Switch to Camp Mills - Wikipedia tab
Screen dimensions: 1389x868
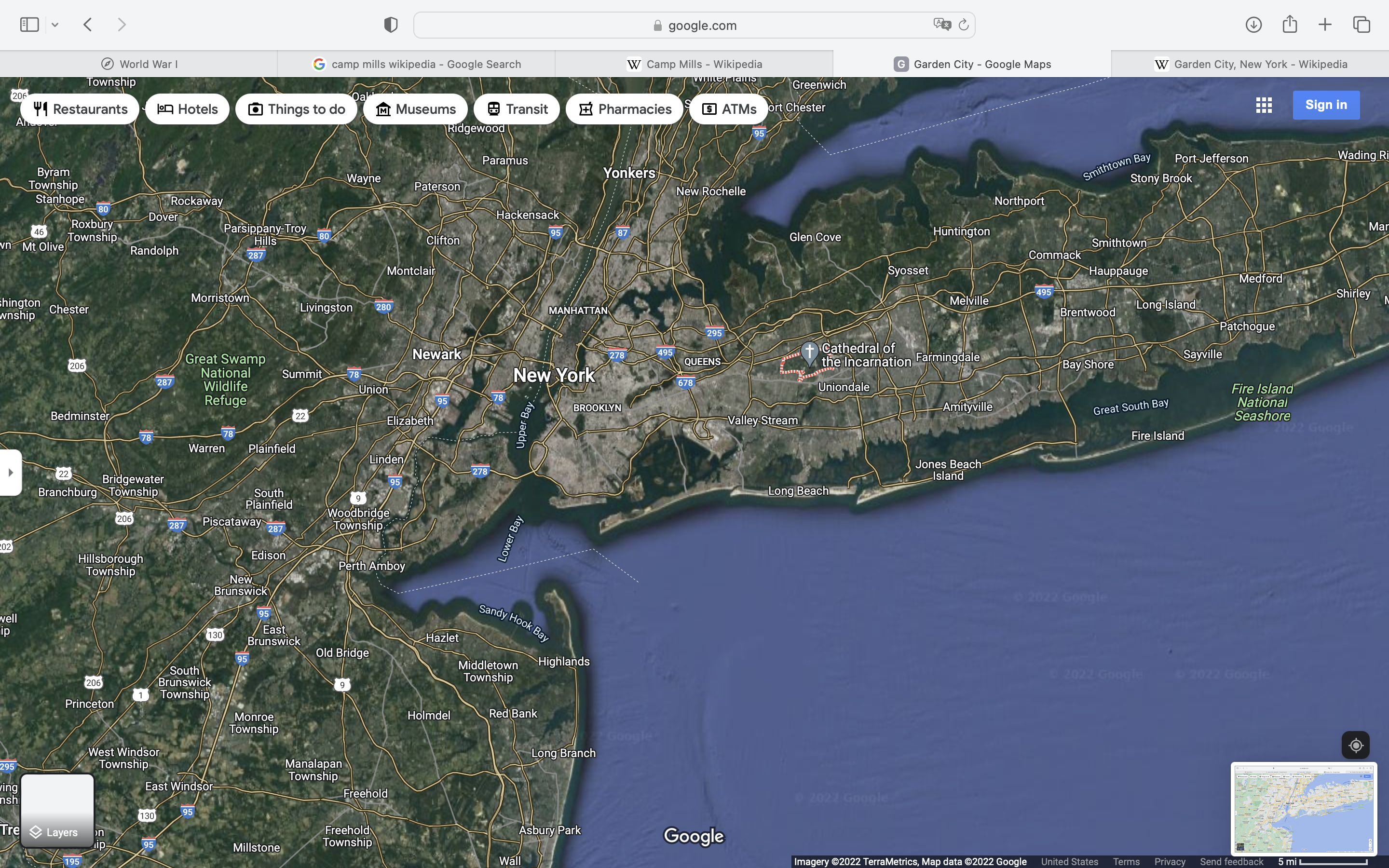coord(694,64)
